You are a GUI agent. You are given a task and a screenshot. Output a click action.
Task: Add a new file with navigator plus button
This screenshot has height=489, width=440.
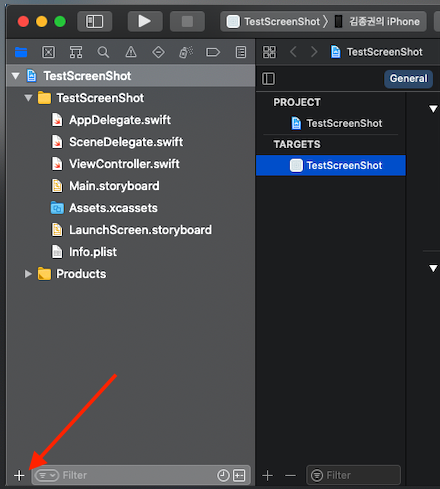(19, 476)
